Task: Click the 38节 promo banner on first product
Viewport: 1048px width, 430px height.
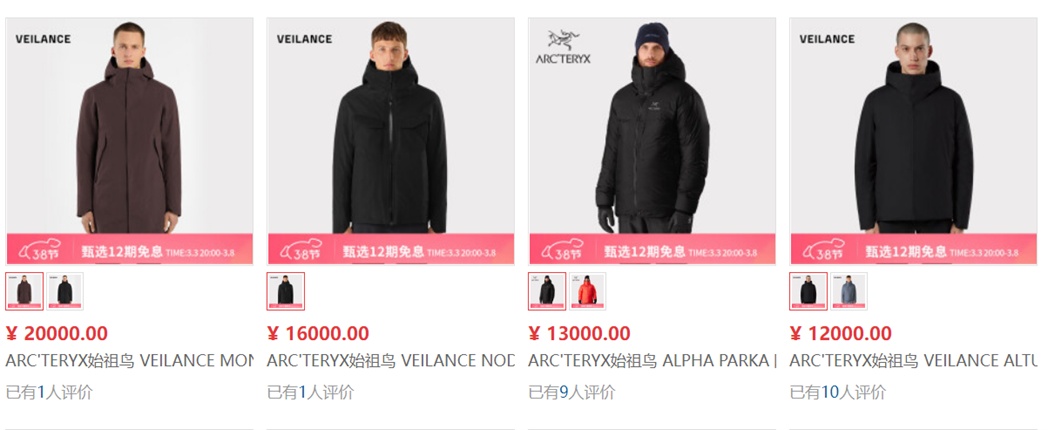Action: click(130, 249)
